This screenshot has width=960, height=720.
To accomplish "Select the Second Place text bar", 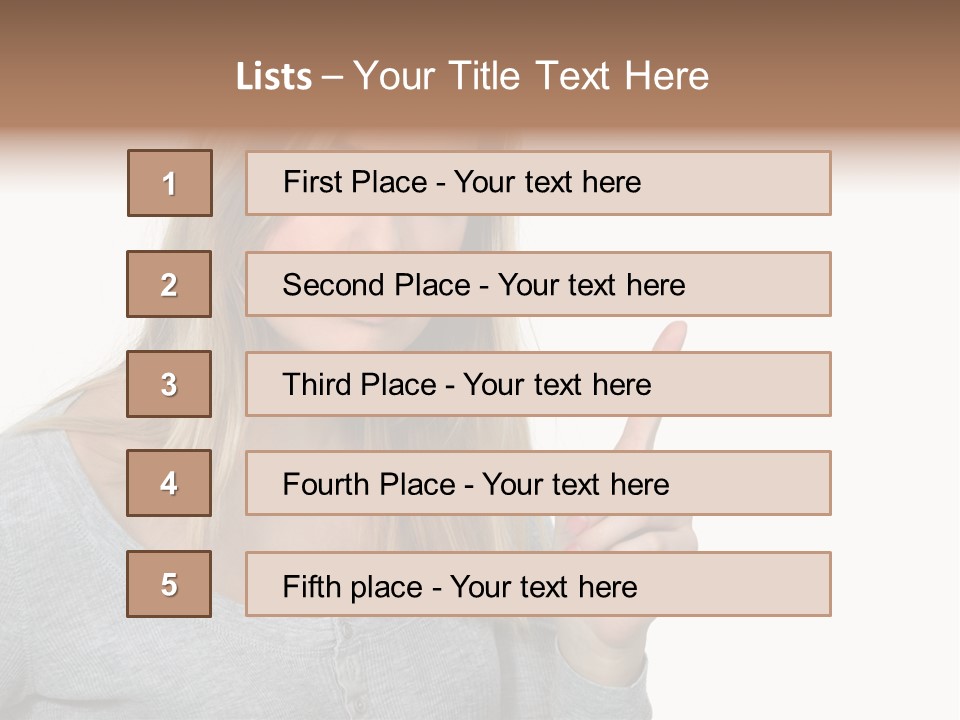I will [538, 284].
